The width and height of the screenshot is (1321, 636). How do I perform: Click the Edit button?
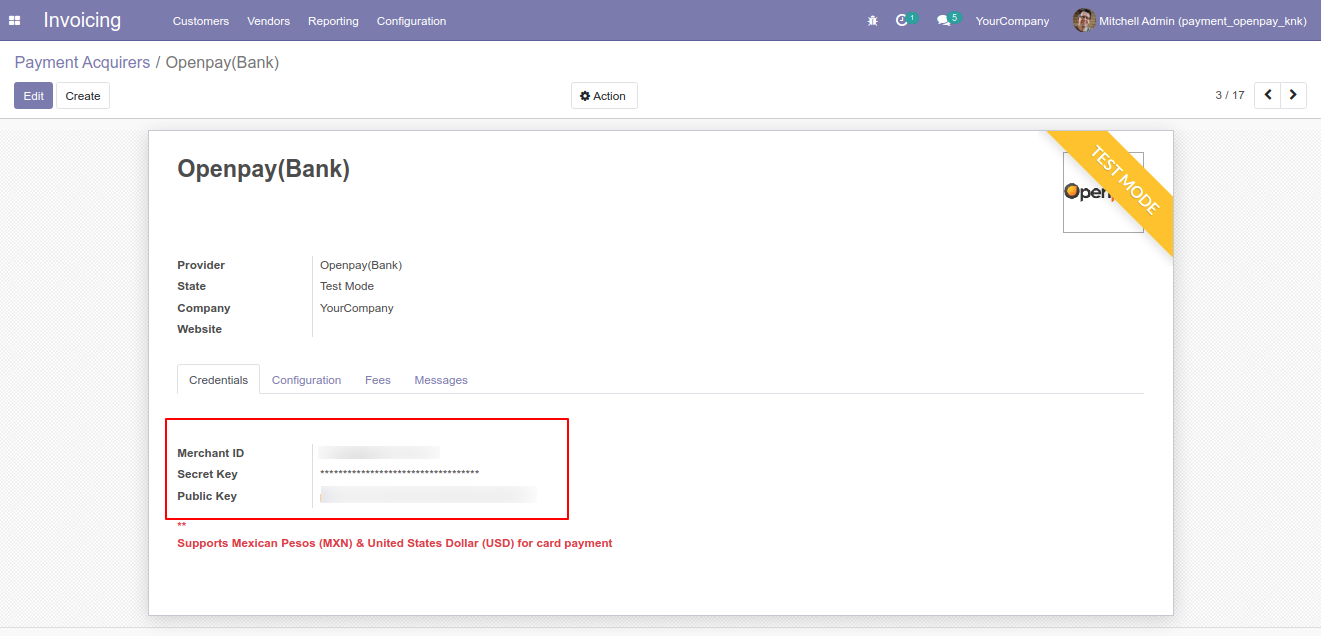(x=33, y=96)
